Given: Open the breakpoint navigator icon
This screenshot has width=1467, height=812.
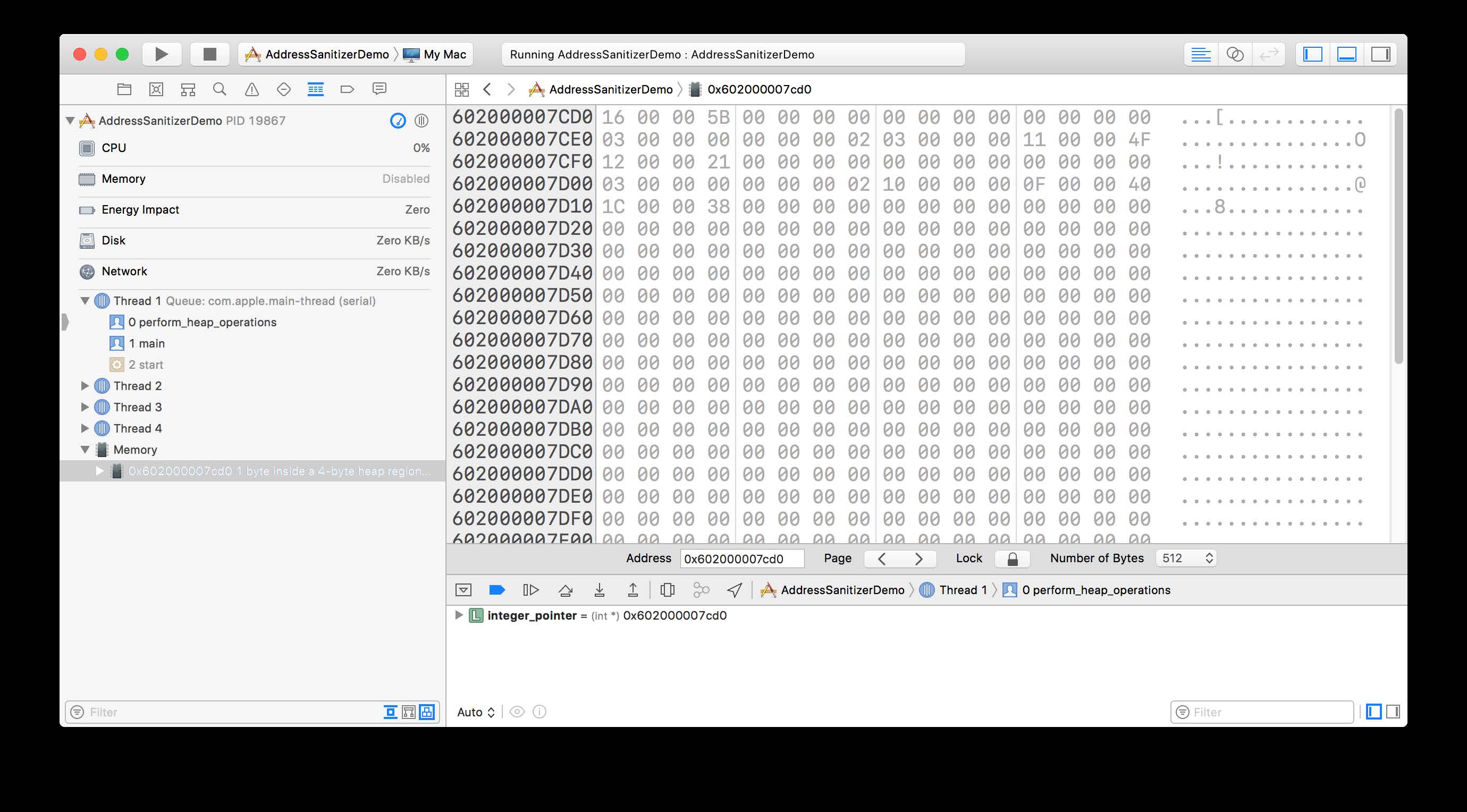Looking at the screenshot, I should tap(348, 89).
